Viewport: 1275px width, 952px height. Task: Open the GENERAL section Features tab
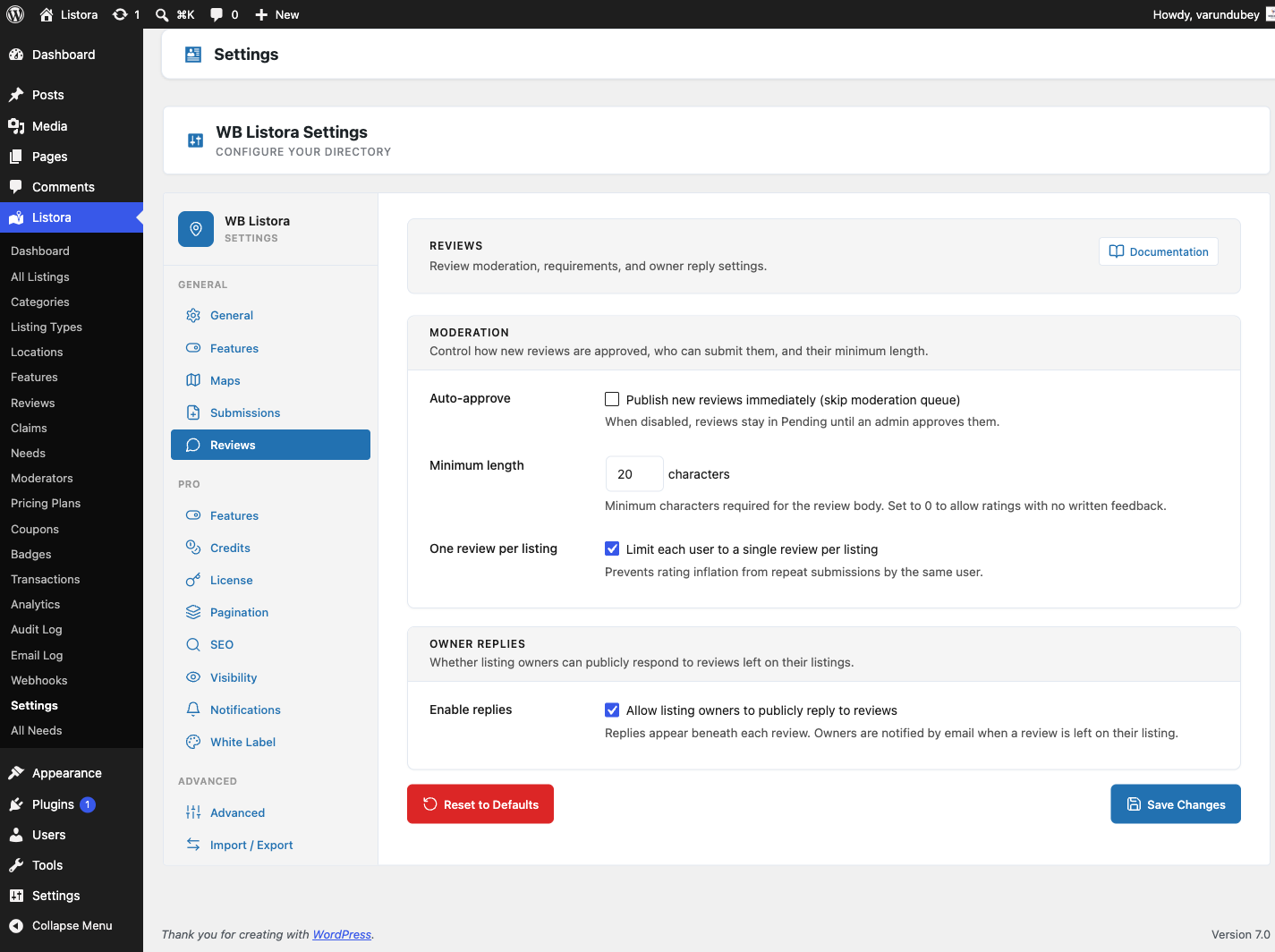click(x=270, y=348)
